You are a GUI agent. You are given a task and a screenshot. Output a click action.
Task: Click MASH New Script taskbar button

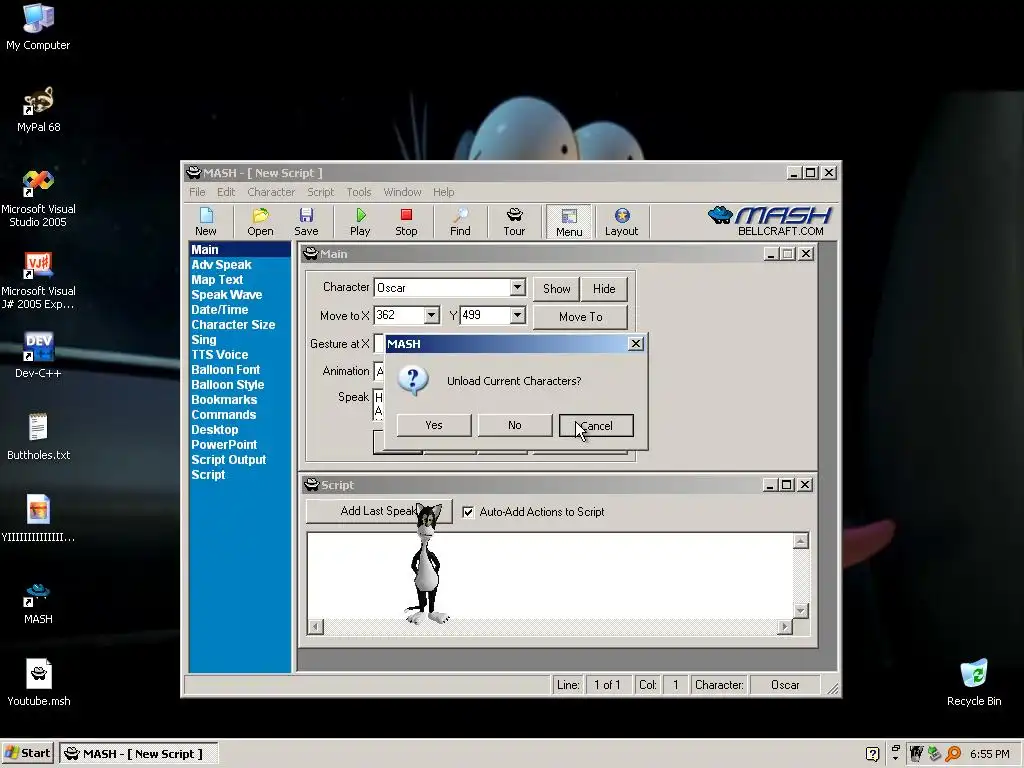click(x=138, y=754)
